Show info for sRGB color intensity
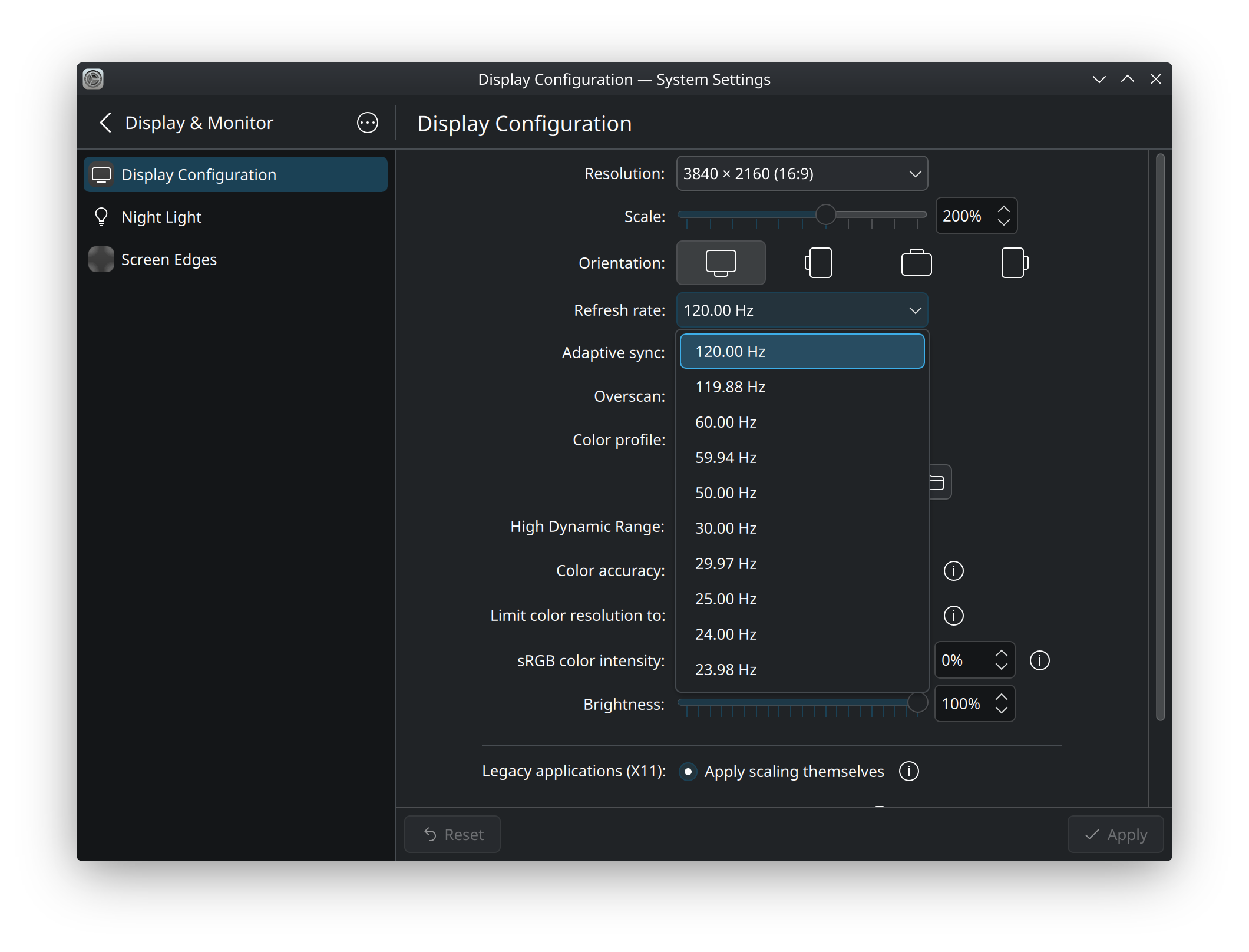 (x=1039, y=660)
